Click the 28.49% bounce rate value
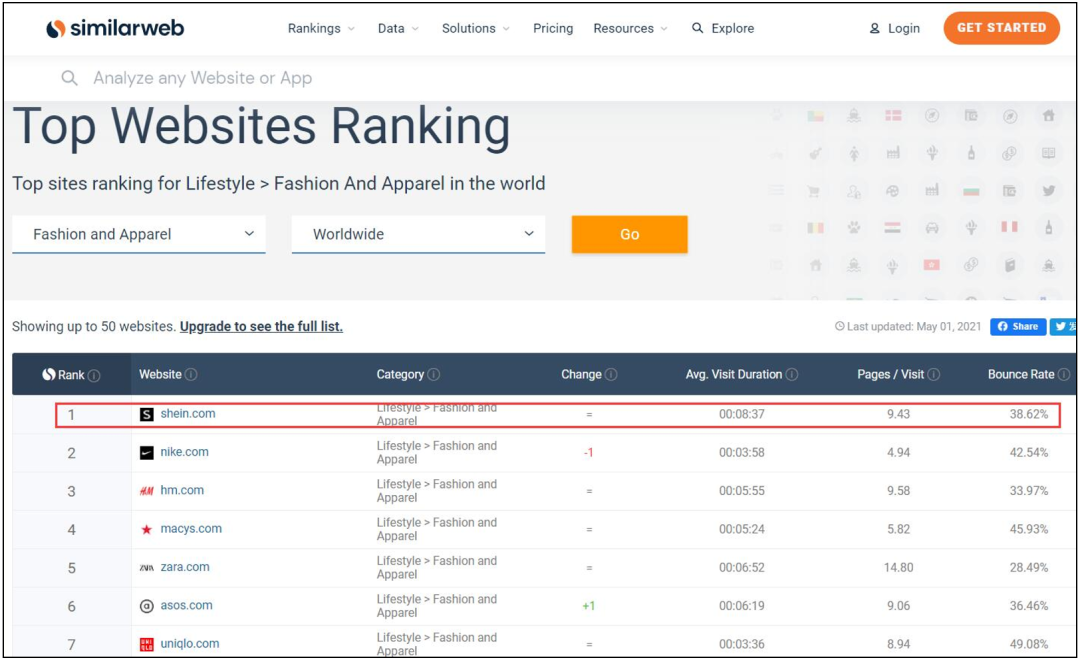 pos(1029,568)
